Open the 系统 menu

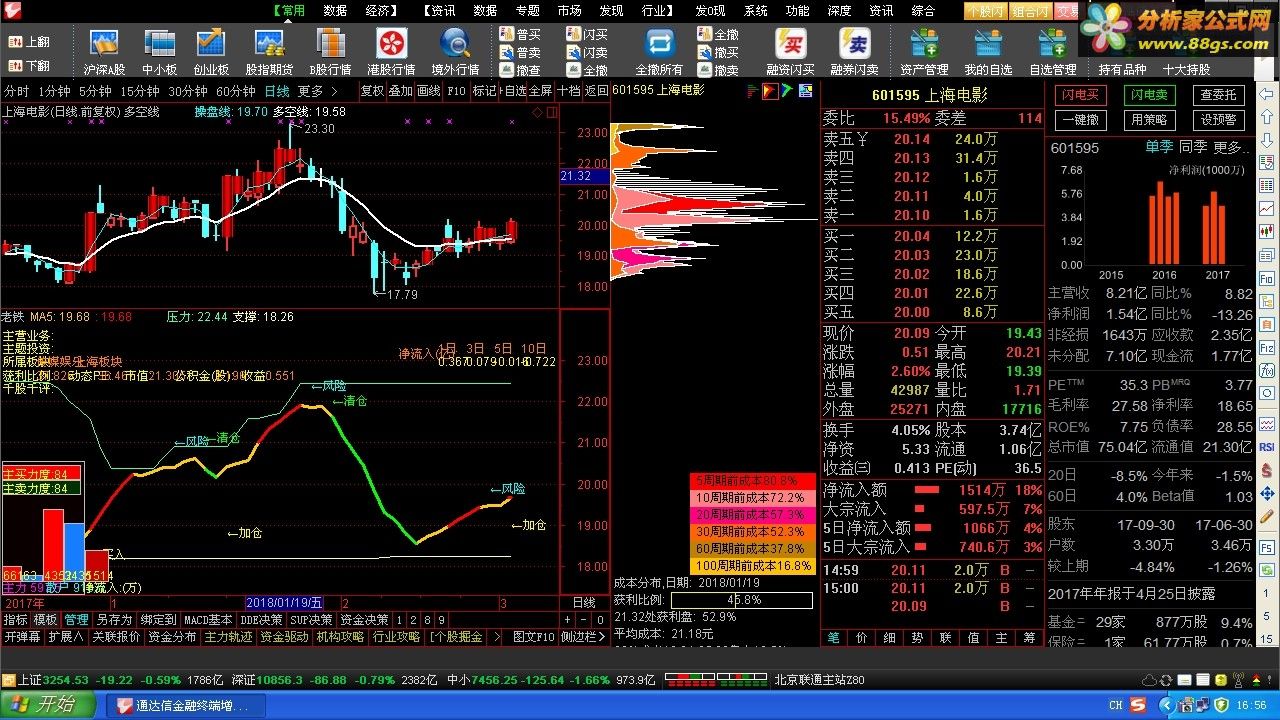coord(756,10)
